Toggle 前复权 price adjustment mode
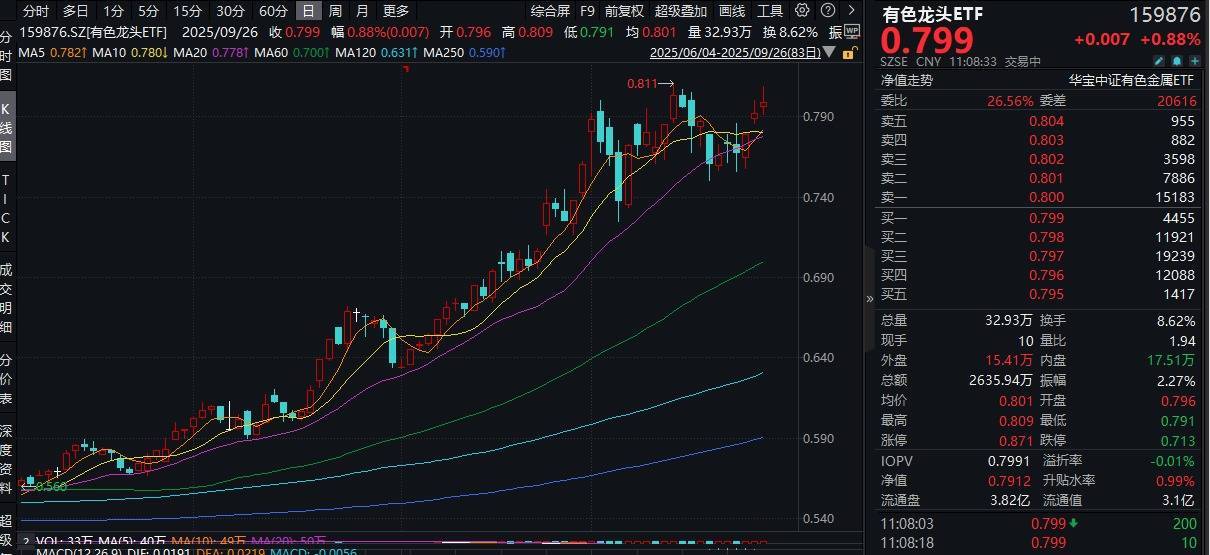 click(624, 11)
